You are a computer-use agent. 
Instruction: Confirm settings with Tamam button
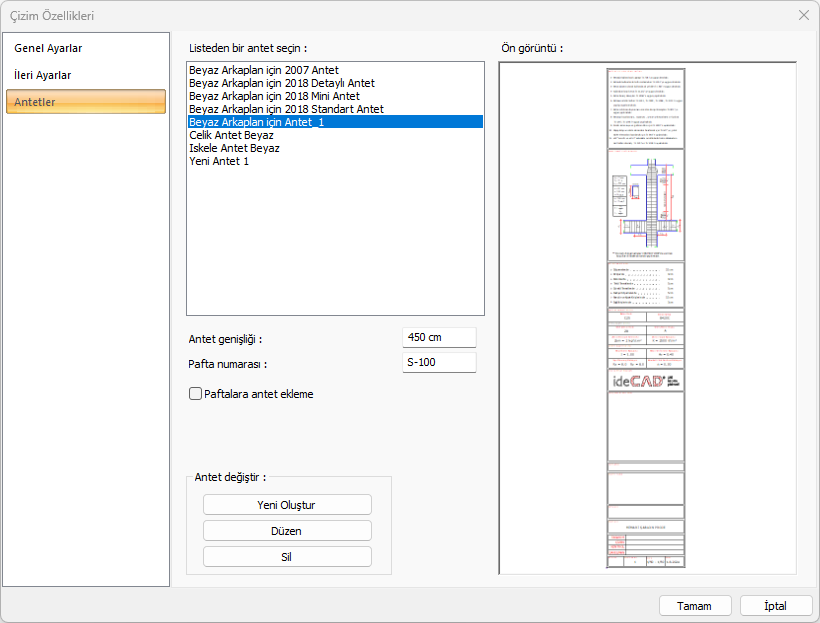695,606
